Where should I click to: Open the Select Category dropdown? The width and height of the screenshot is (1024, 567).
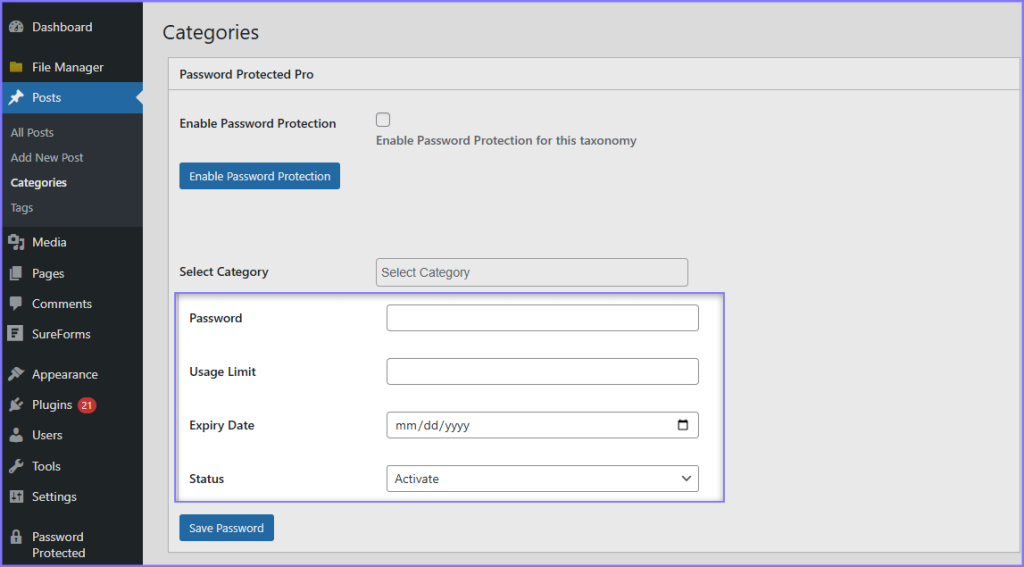click(x=531, y=272)
